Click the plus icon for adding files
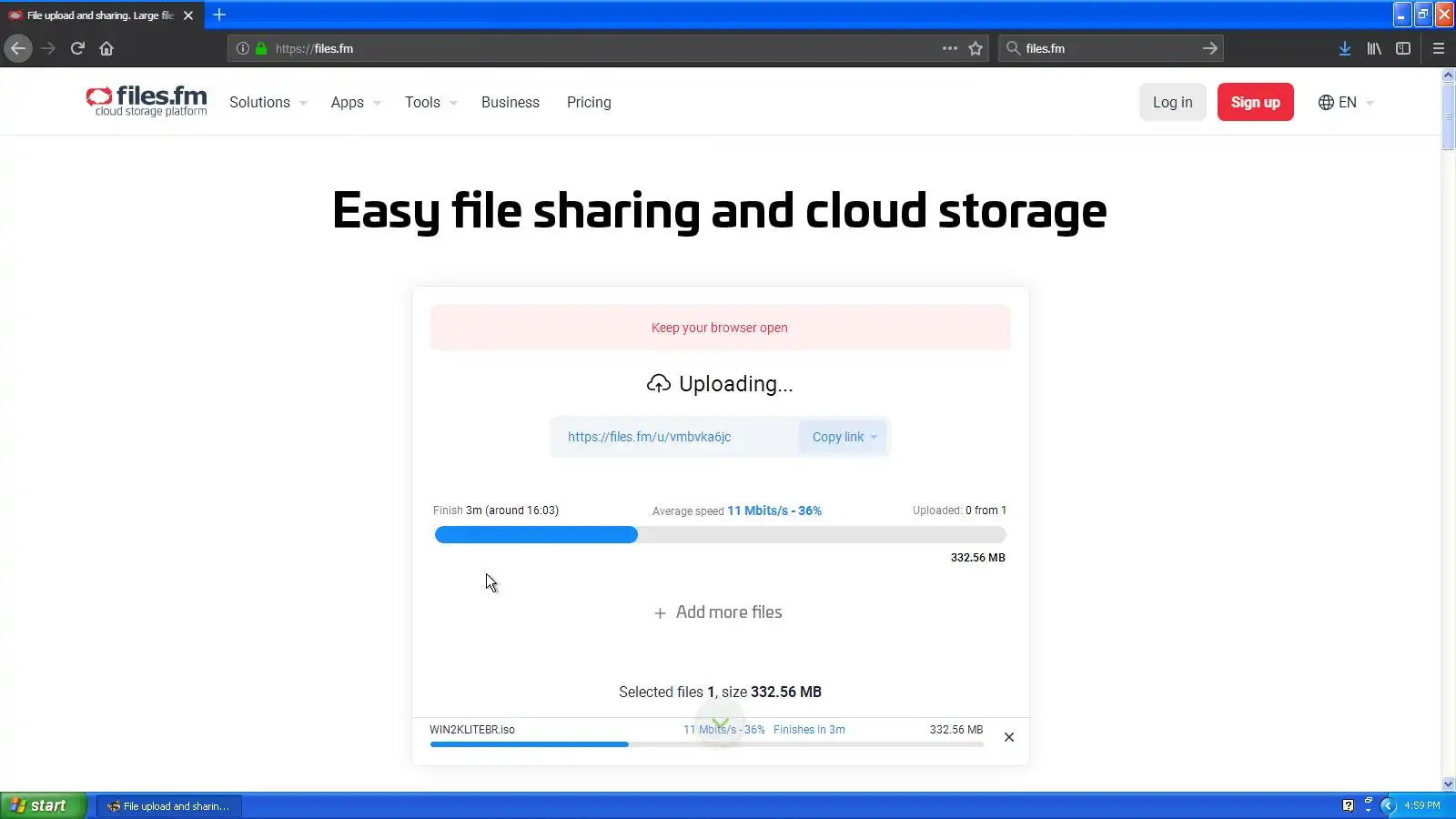 click(660, 613)
